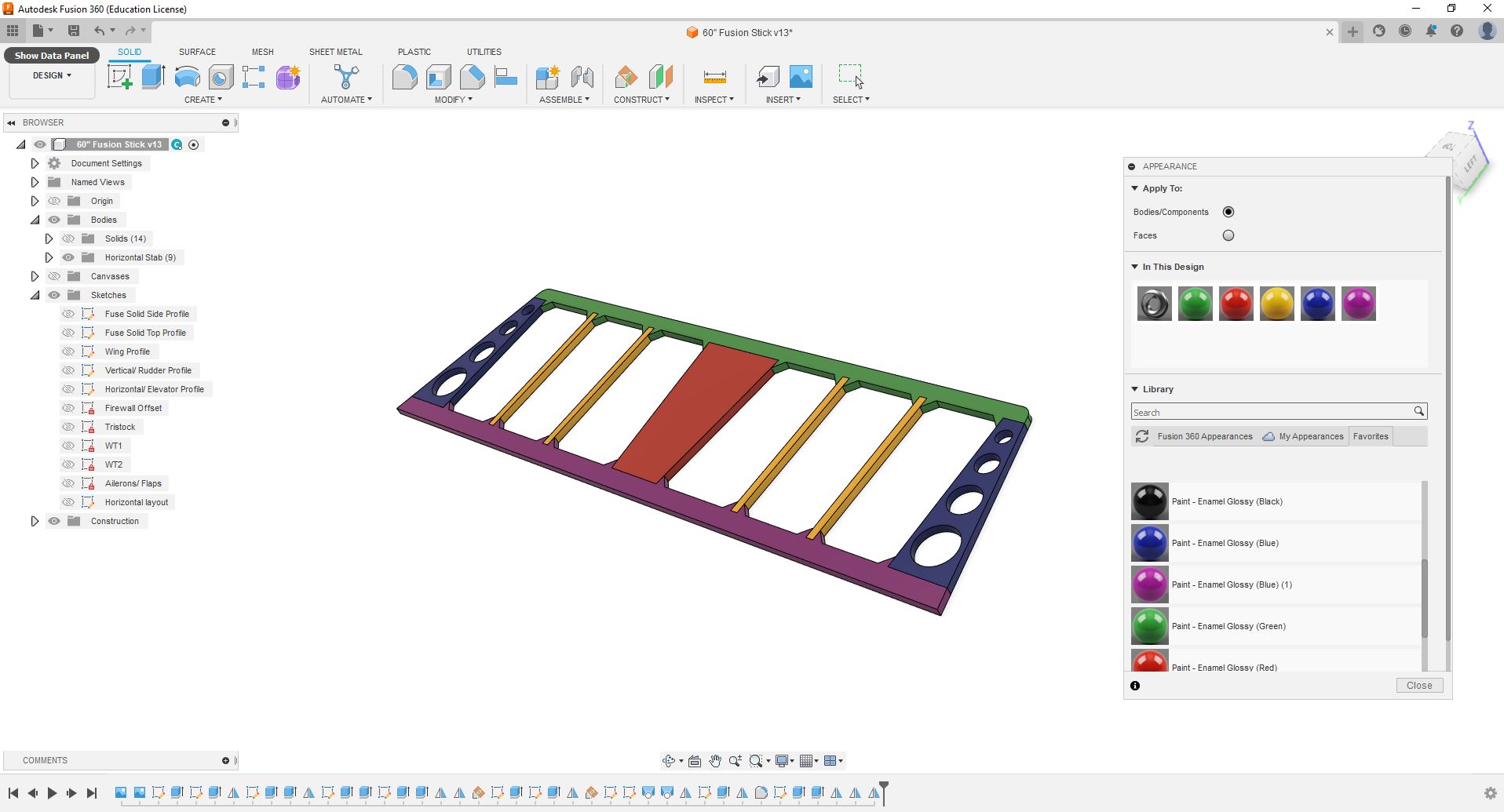Screen dimensions: 1504x812
Task: Show the Wing Profile sketch
Action: [68, 351]
